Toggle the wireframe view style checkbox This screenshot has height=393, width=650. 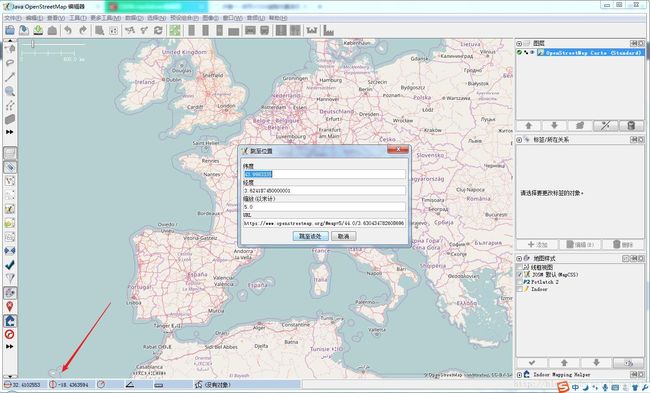coord(520,267)
